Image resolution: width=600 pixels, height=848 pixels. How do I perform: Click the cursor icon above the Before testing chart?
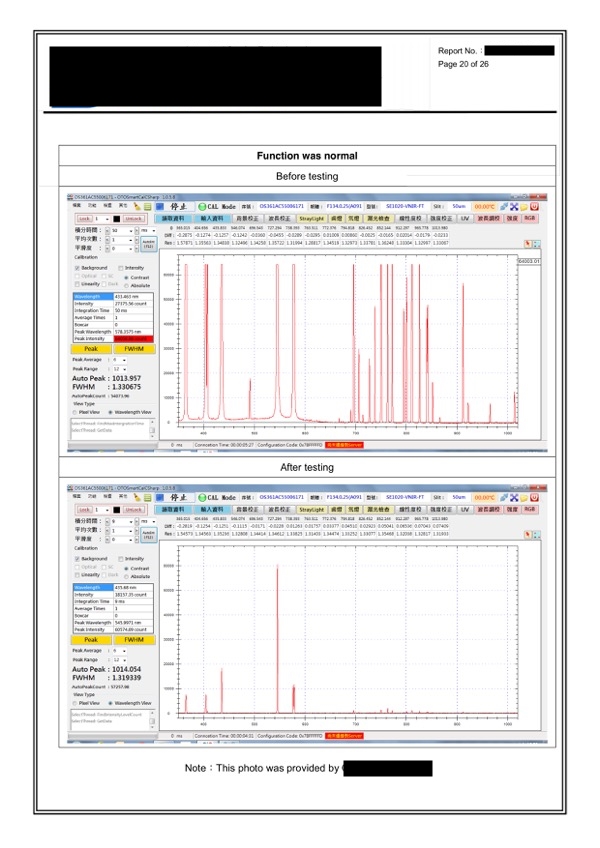coord(528,244)
